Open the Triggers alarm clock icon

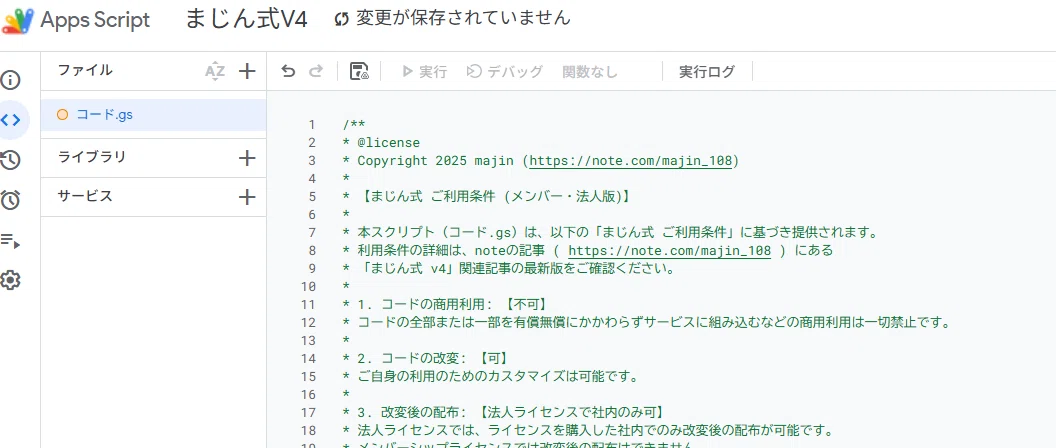[10, 200]
